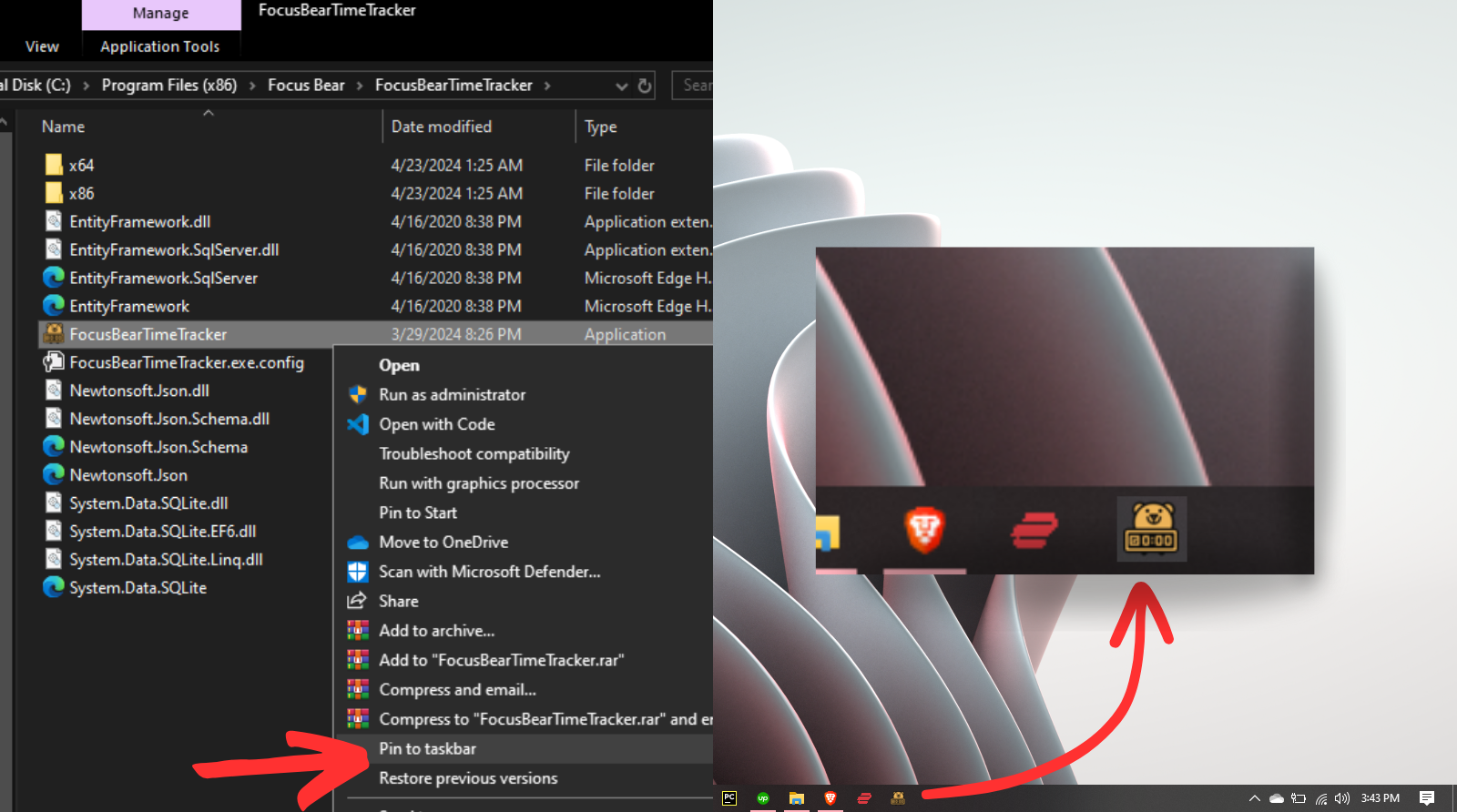The height and width of the screenshot is (812, 1457).
Task: Click the enlarged red striped icon in inset
Action: coord(1035,530)
